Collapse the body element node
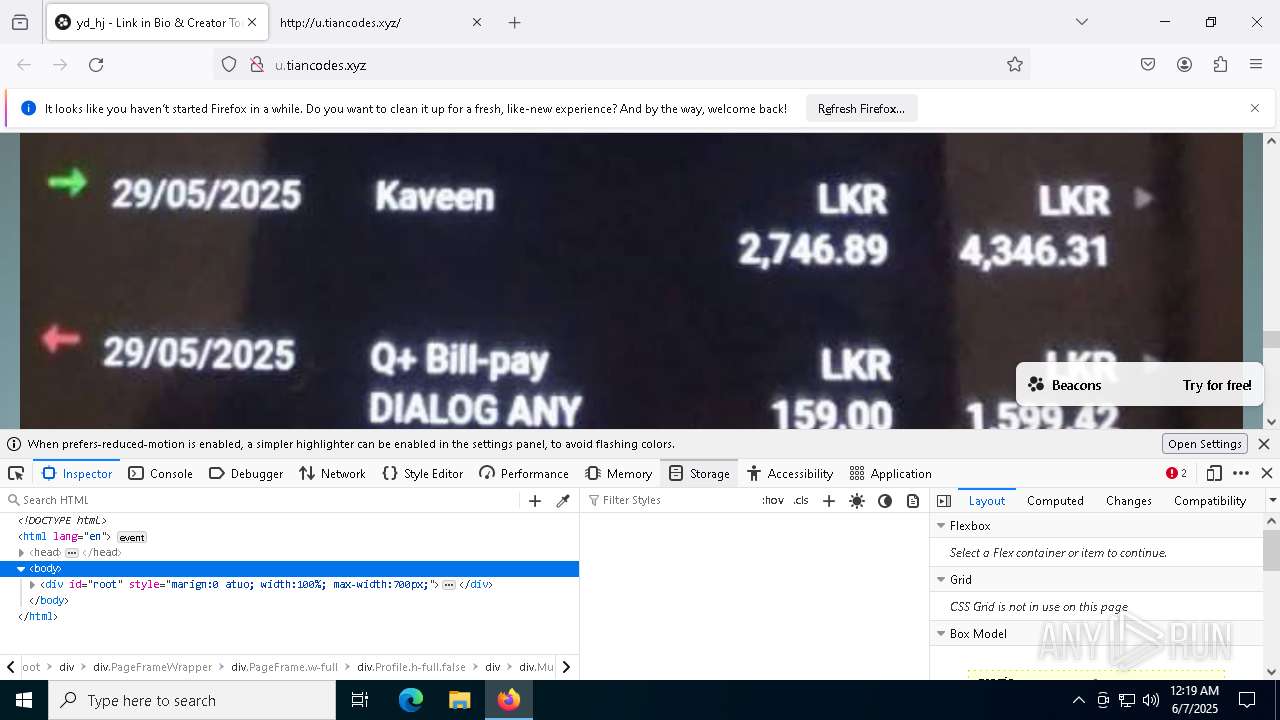 (21, 569)
